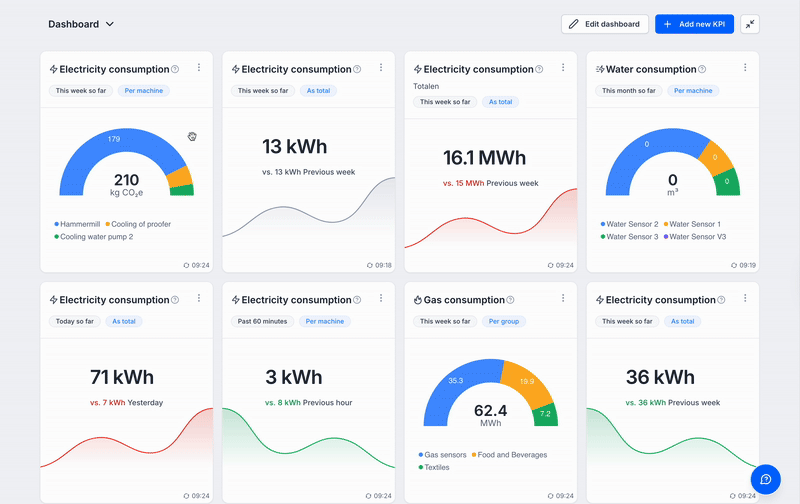Screen dimensions: 800x504
Task: Click help icon beside Gas consumption title
Action: point(510,300)
